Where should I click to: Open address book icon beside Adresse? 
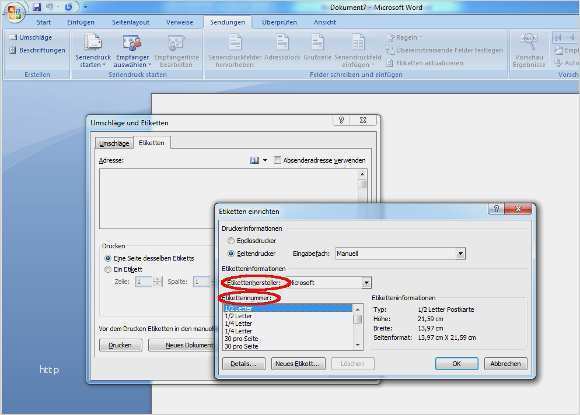coord(254,161)
